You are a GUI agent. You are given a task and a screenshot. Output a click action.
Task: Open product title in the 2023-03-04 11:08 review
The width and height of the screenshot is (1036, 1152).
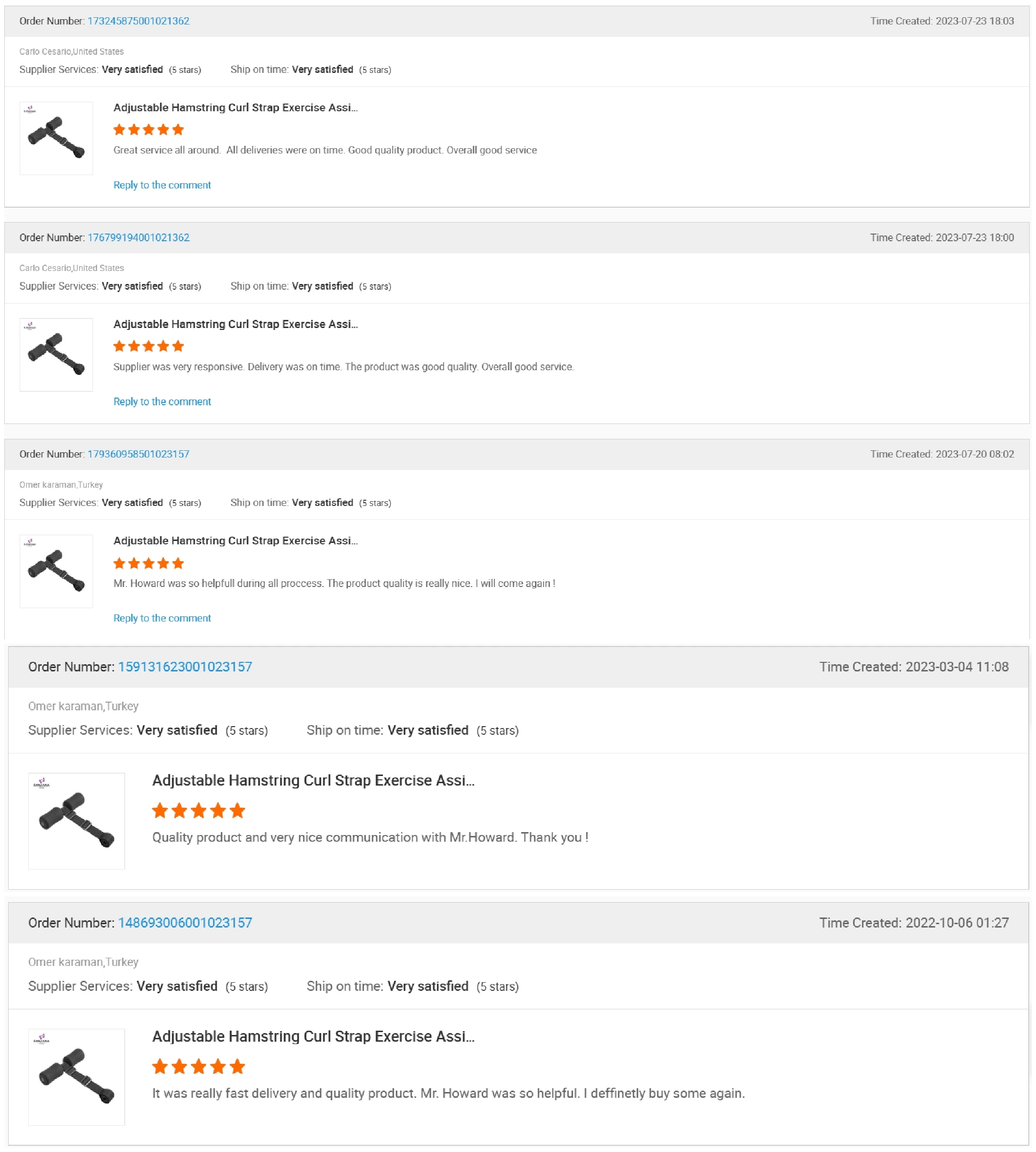tap(313, 780)
